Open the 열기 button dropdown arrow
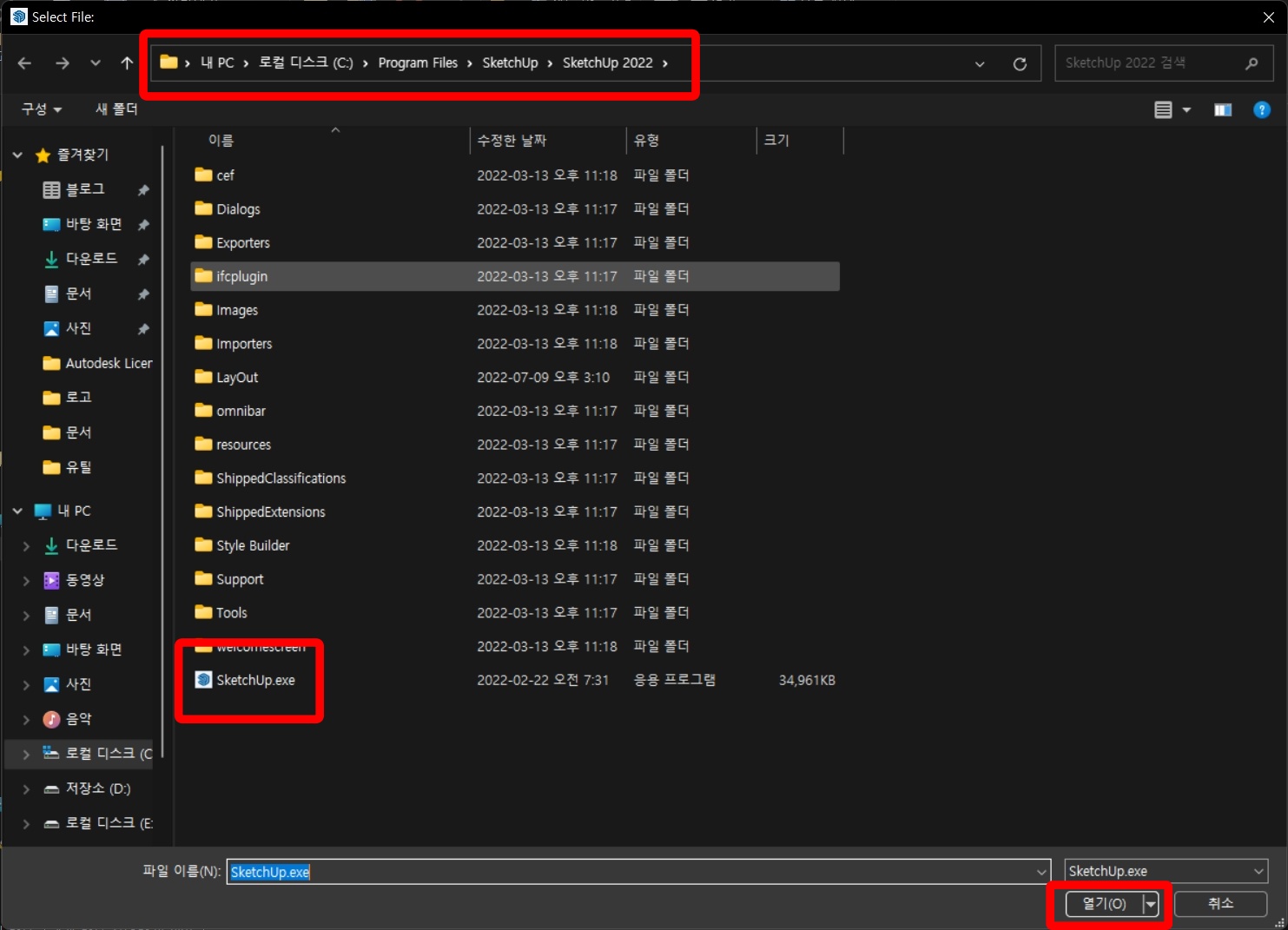 [x=1151, y=904]
